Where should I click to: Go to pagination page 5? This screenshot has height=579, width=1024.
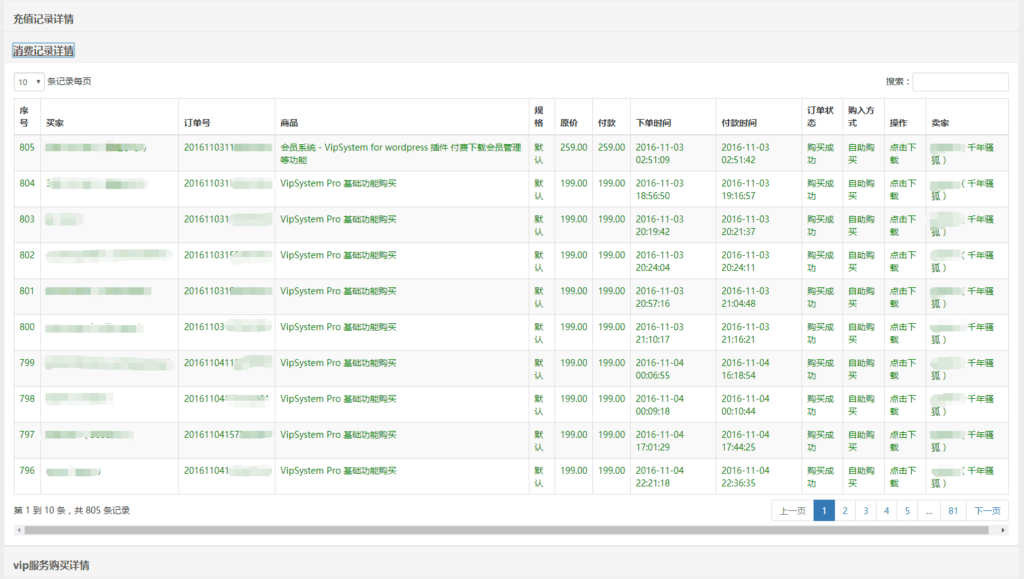coord(908,510)
